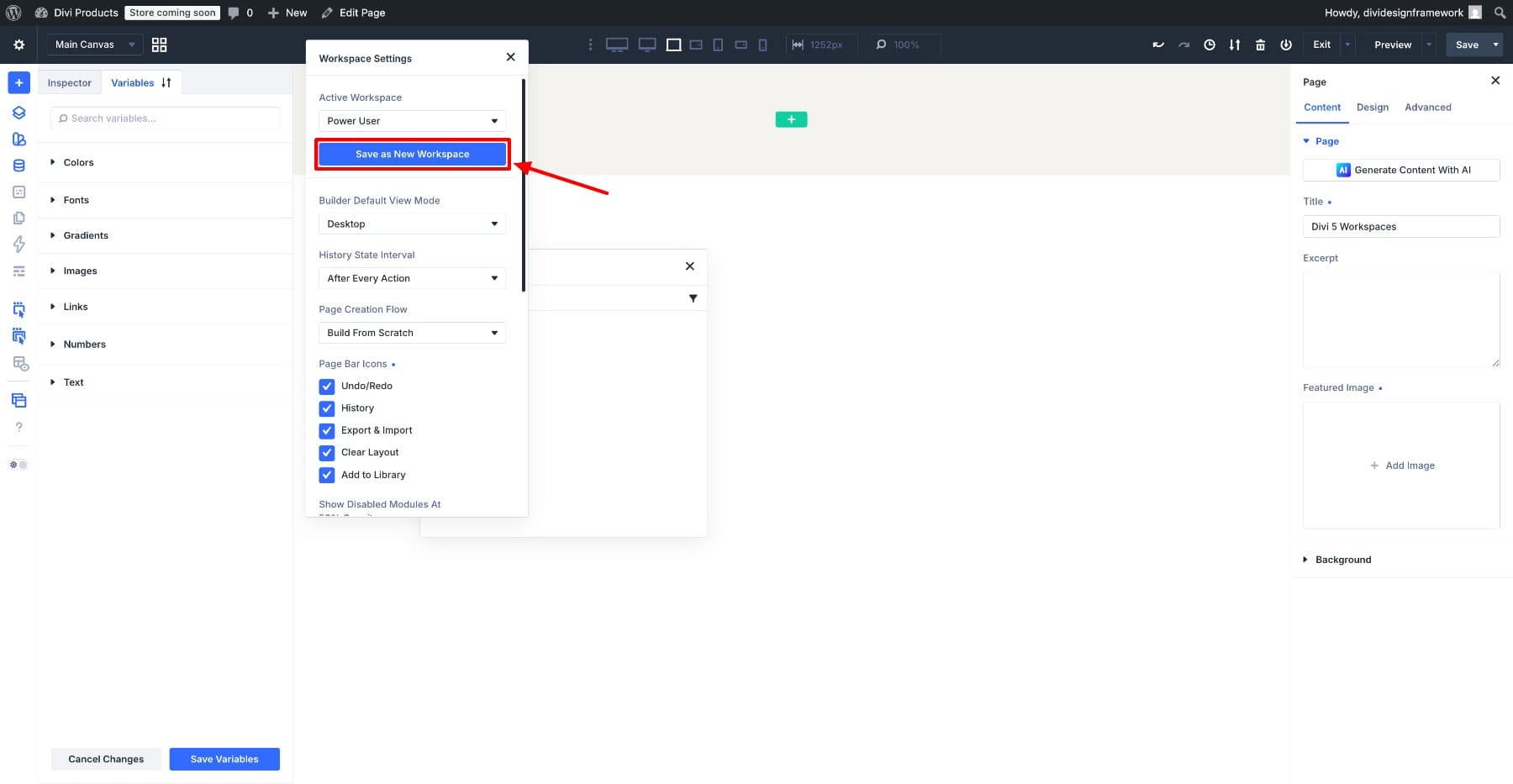Click the Preview button
Viewport: 1513px width, 784px height.
[x=1392, y=45]
